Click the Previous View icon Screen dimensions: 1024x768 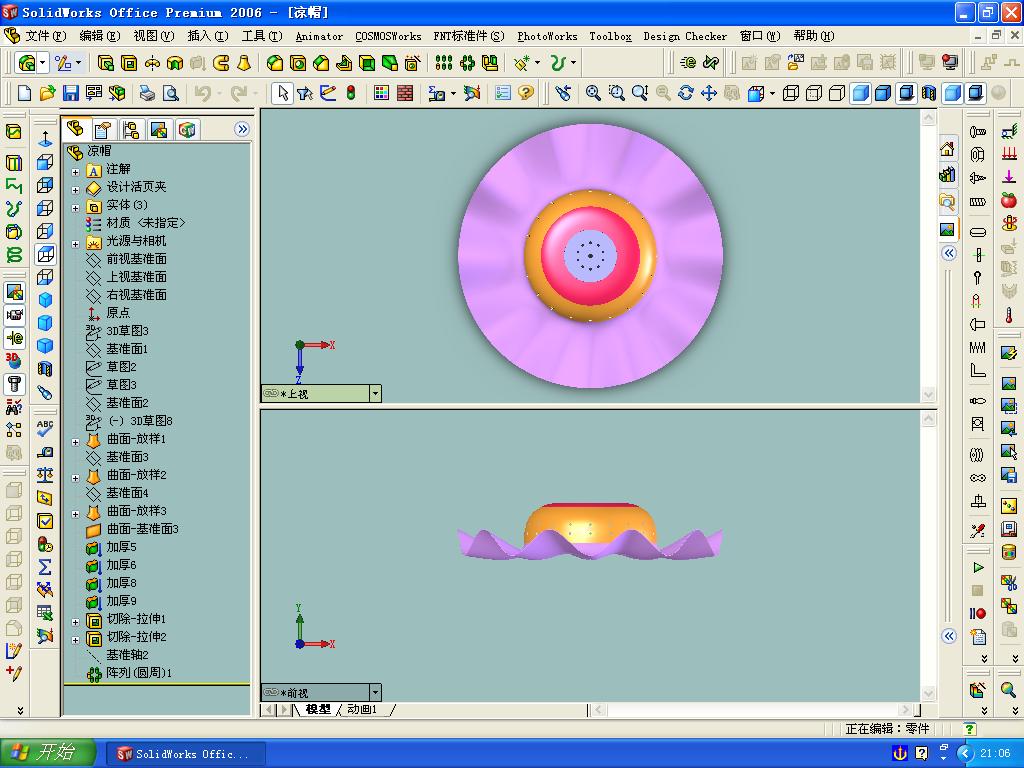coord(563,93)
